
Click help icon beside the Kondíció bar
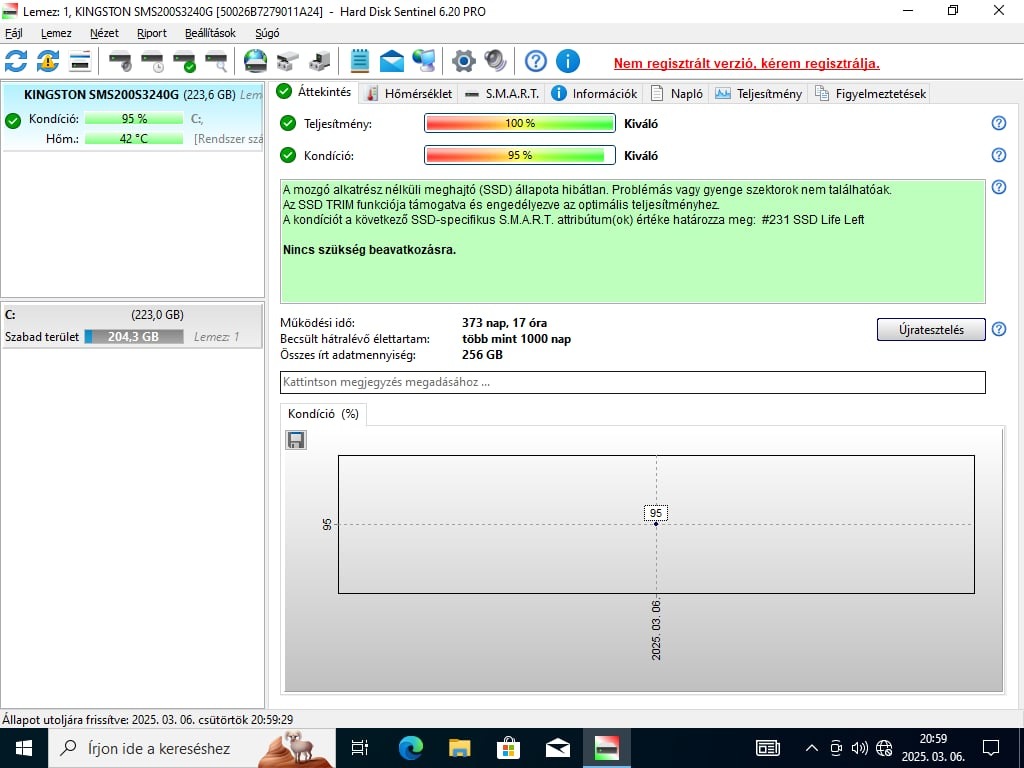click(x=999, y=155)
